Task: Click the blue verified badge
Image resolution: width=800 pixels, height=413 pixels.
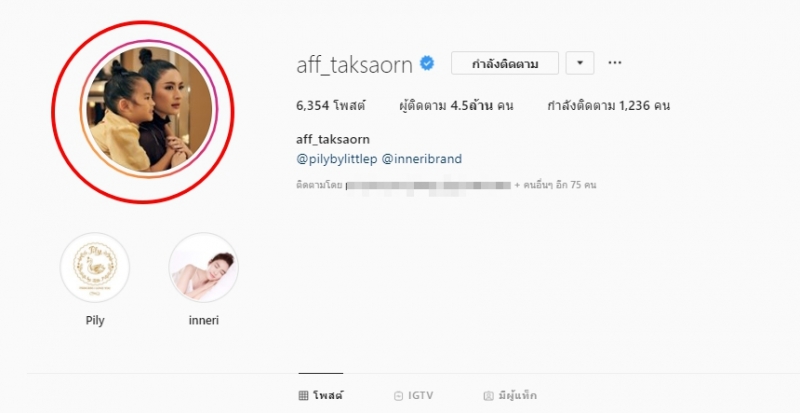Action: (x=427, y=63)
